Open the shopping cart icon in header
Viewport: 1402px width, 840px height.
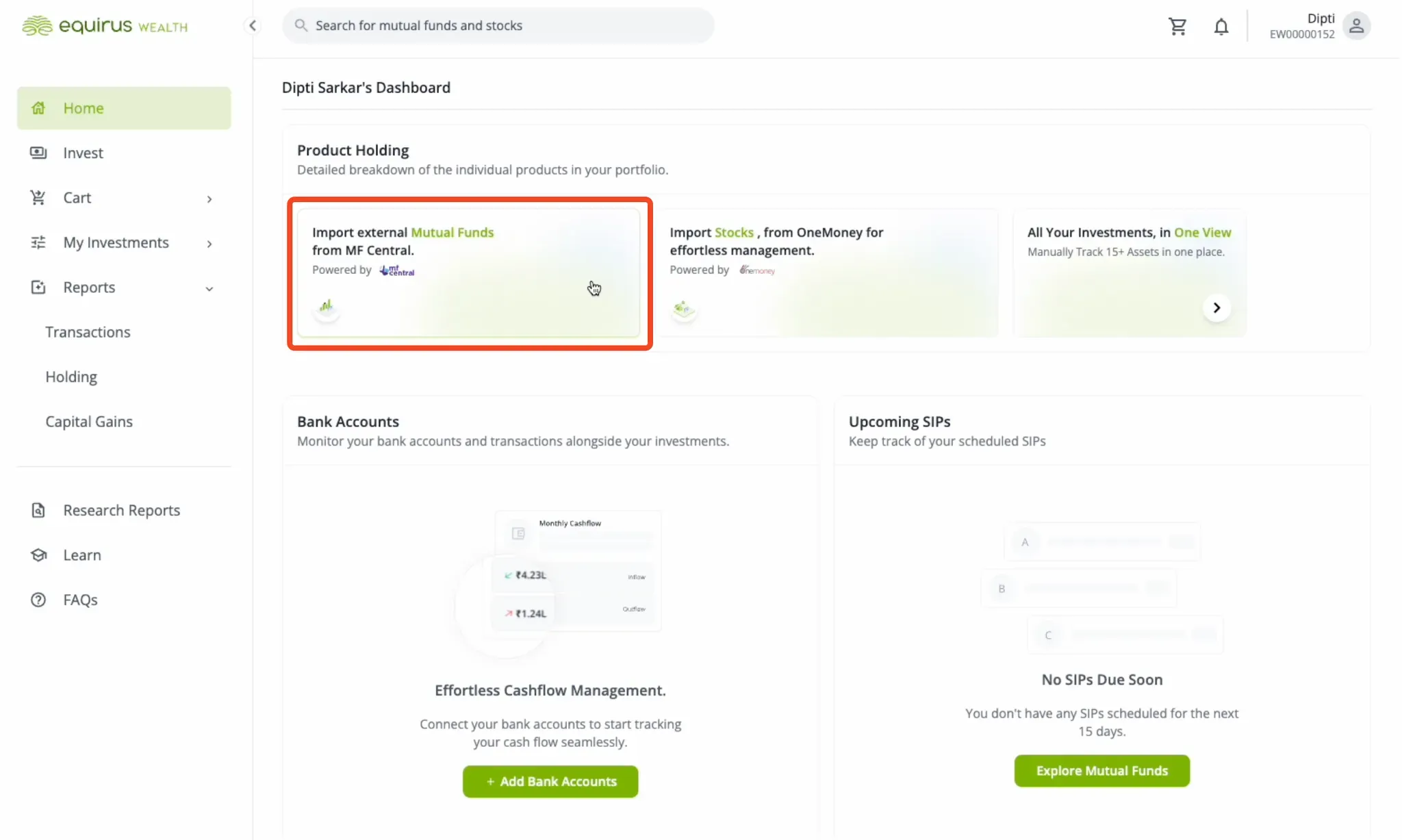point(1177,26)
